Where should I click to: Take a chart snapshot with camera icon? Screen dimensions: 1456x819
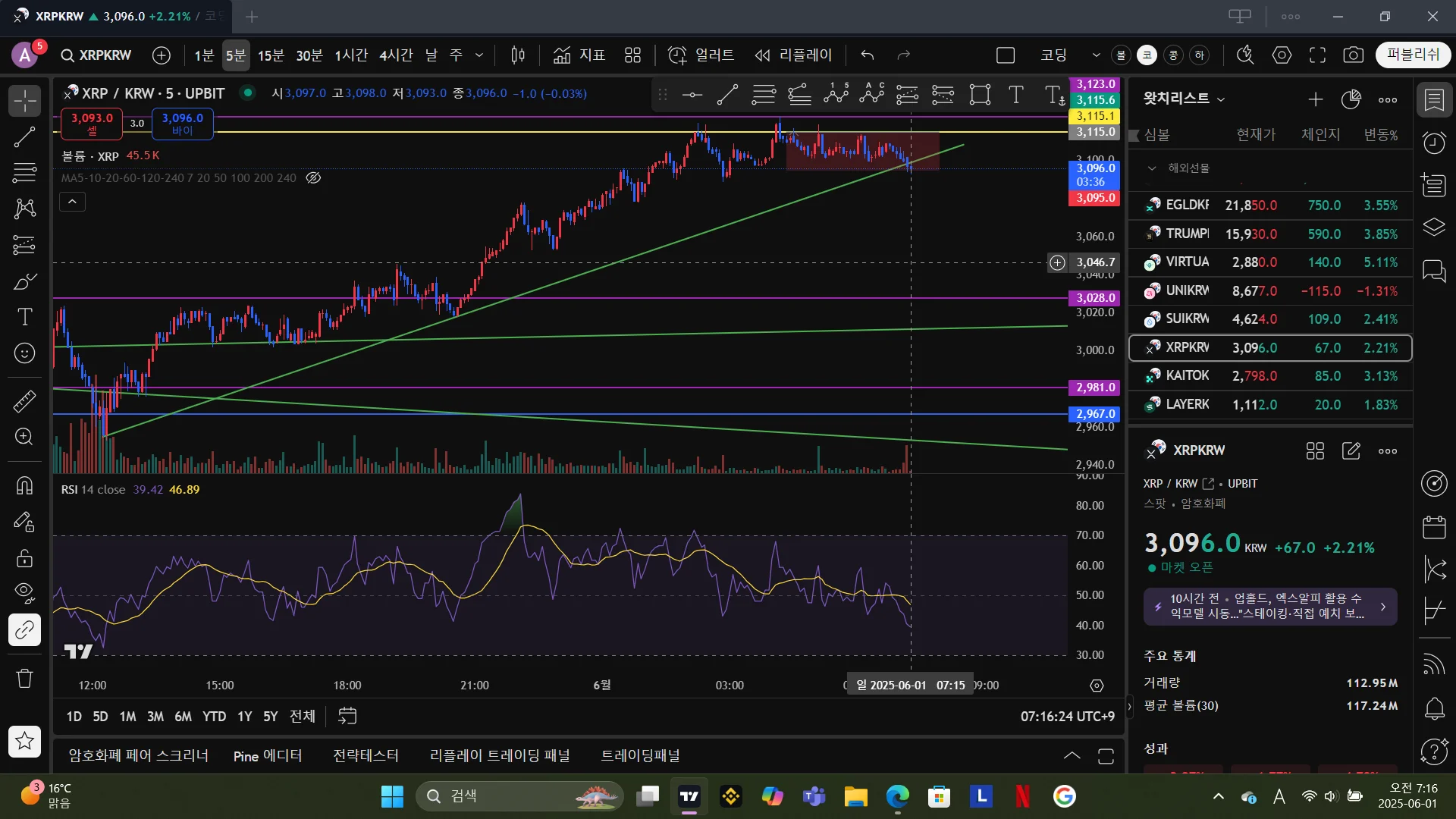(x=1353, y=55)
